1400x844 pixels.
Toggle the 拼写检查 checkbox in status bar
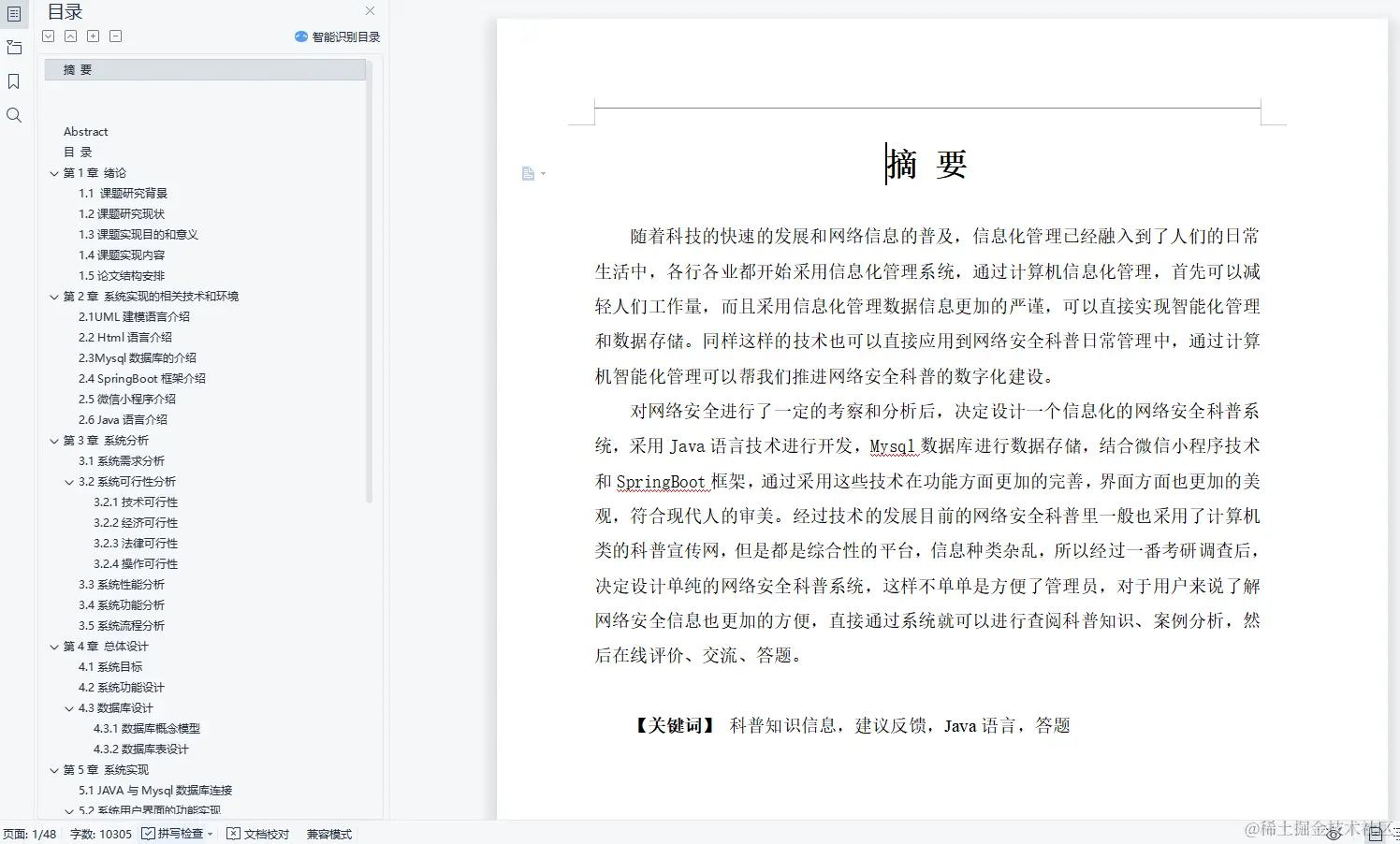148,834
